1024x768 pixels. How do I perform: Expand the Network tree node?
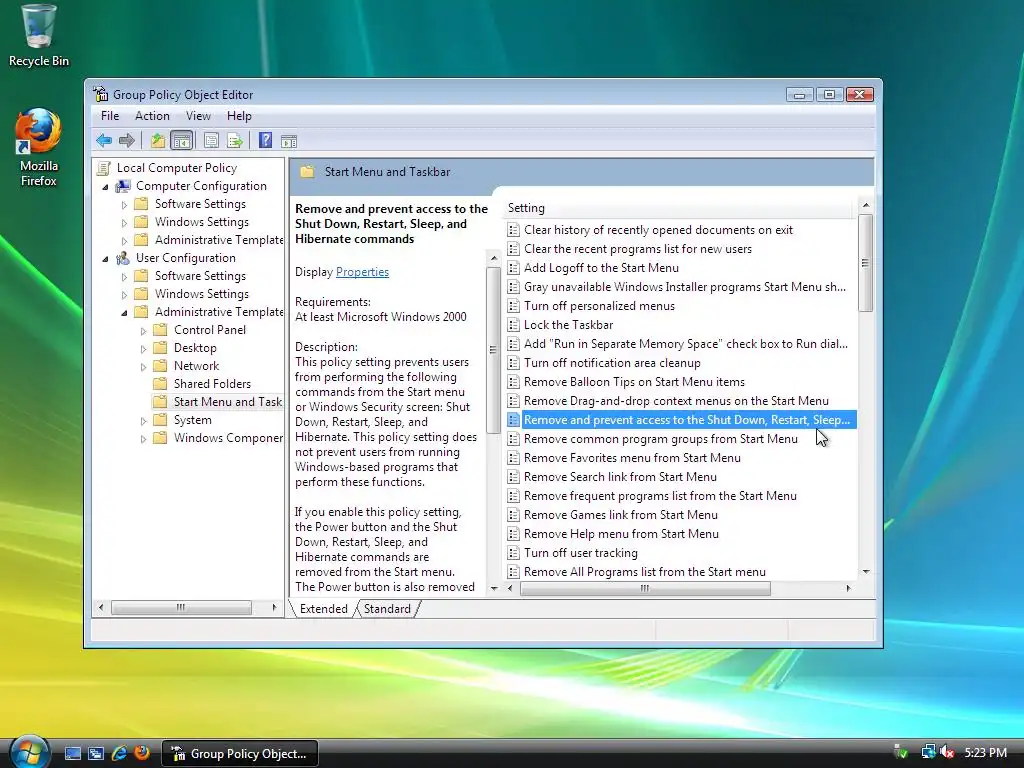click(143, 366)
